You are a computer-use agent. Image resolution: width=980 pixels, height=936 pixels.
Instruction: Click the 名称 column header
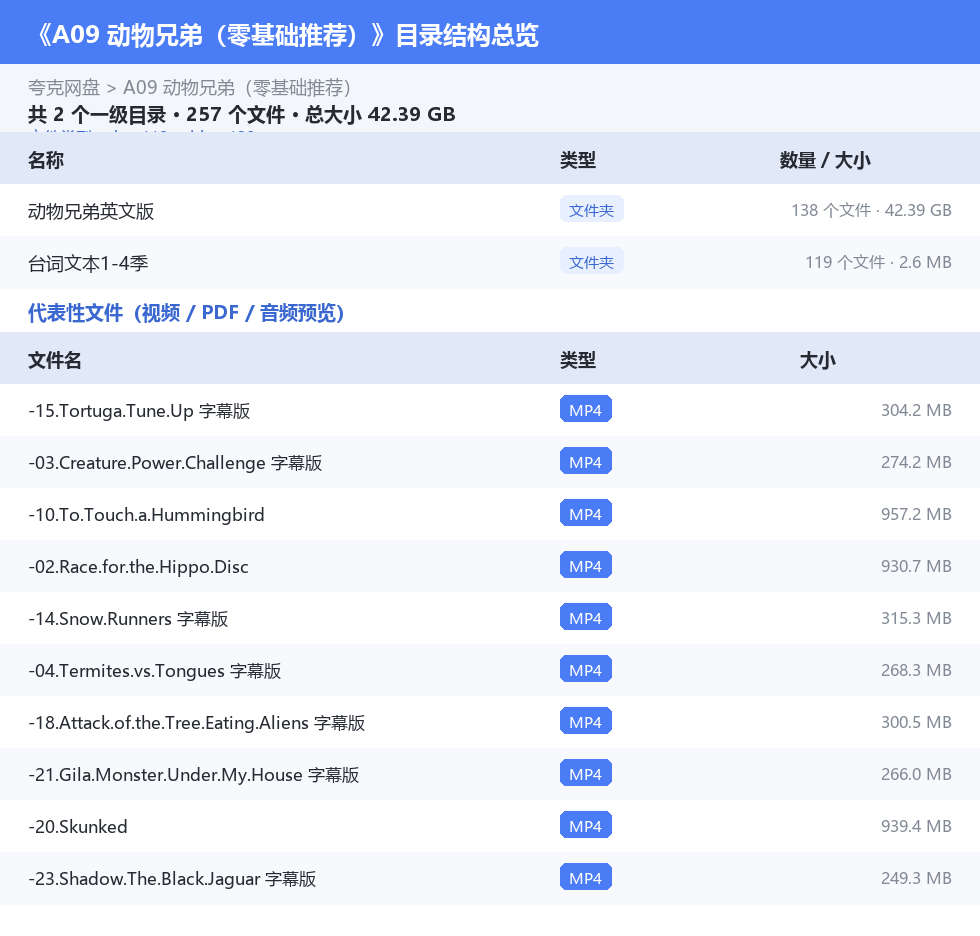[x=46, y=160]
